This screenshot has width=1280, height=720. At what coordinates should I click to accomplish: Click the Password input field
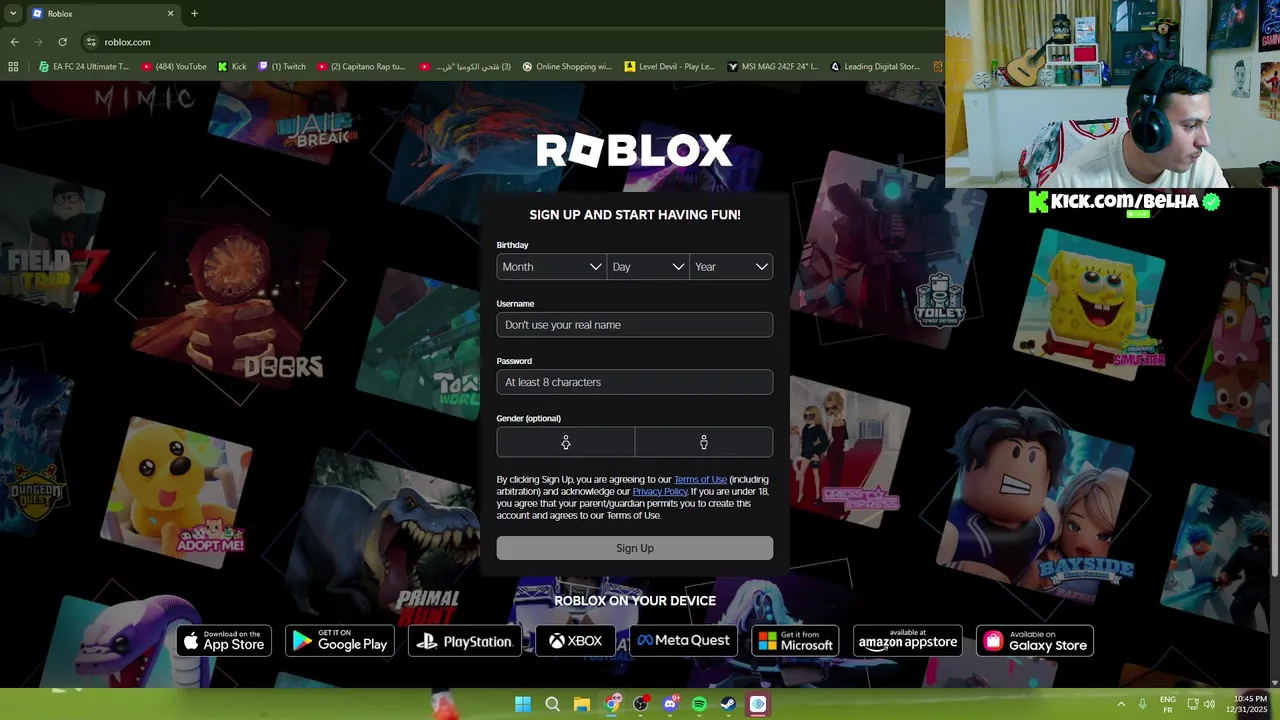click(635, 382)
